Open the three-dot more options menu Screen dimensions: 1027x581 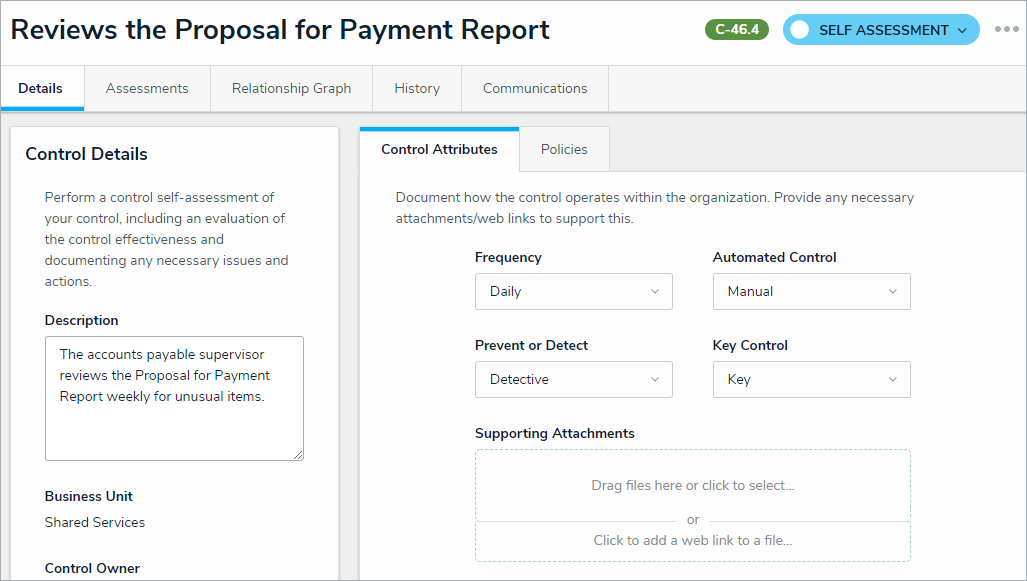[x=1006, y=30]
